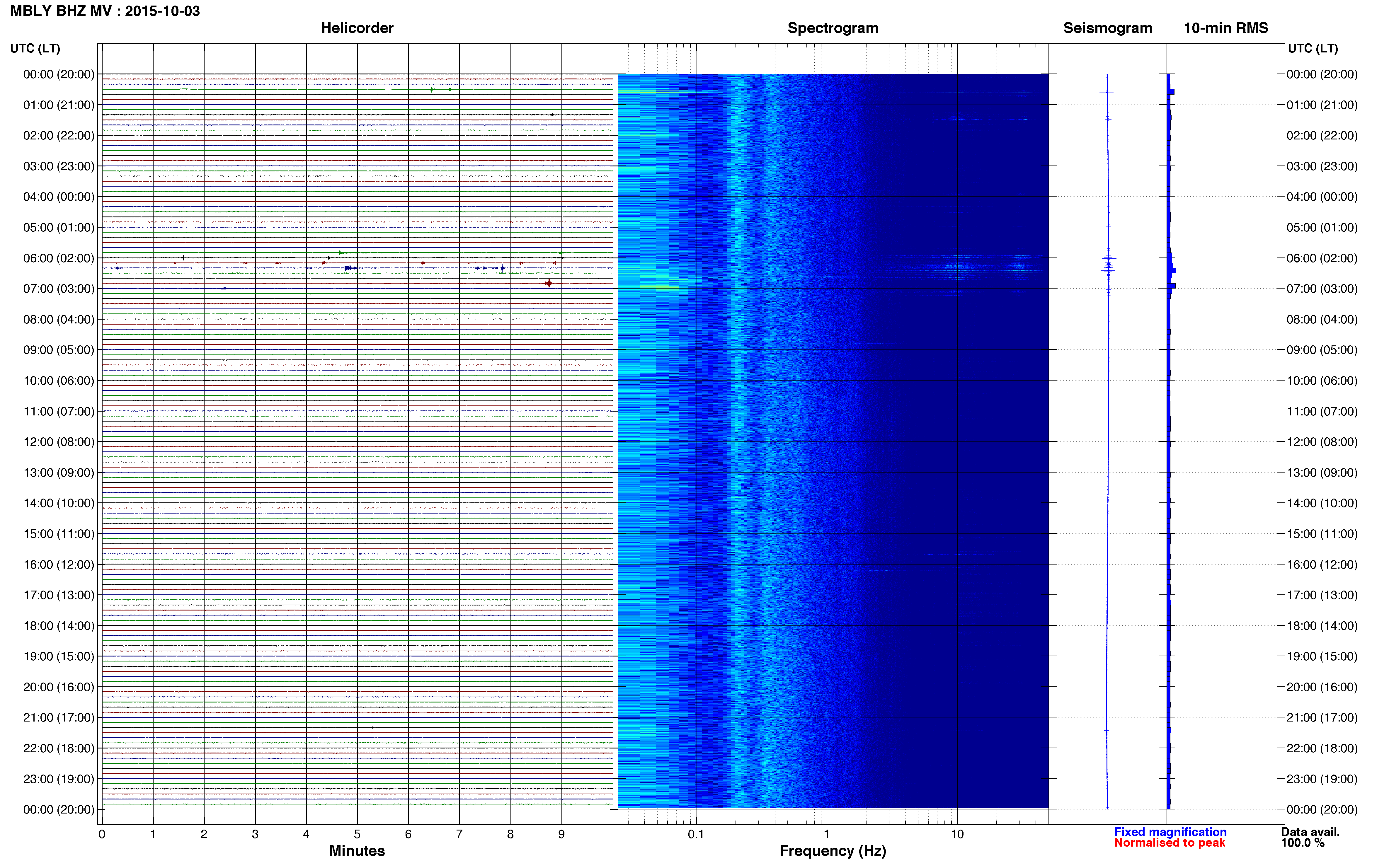
Task: Select the "Helicorder" panel heading
Action: 357,28
